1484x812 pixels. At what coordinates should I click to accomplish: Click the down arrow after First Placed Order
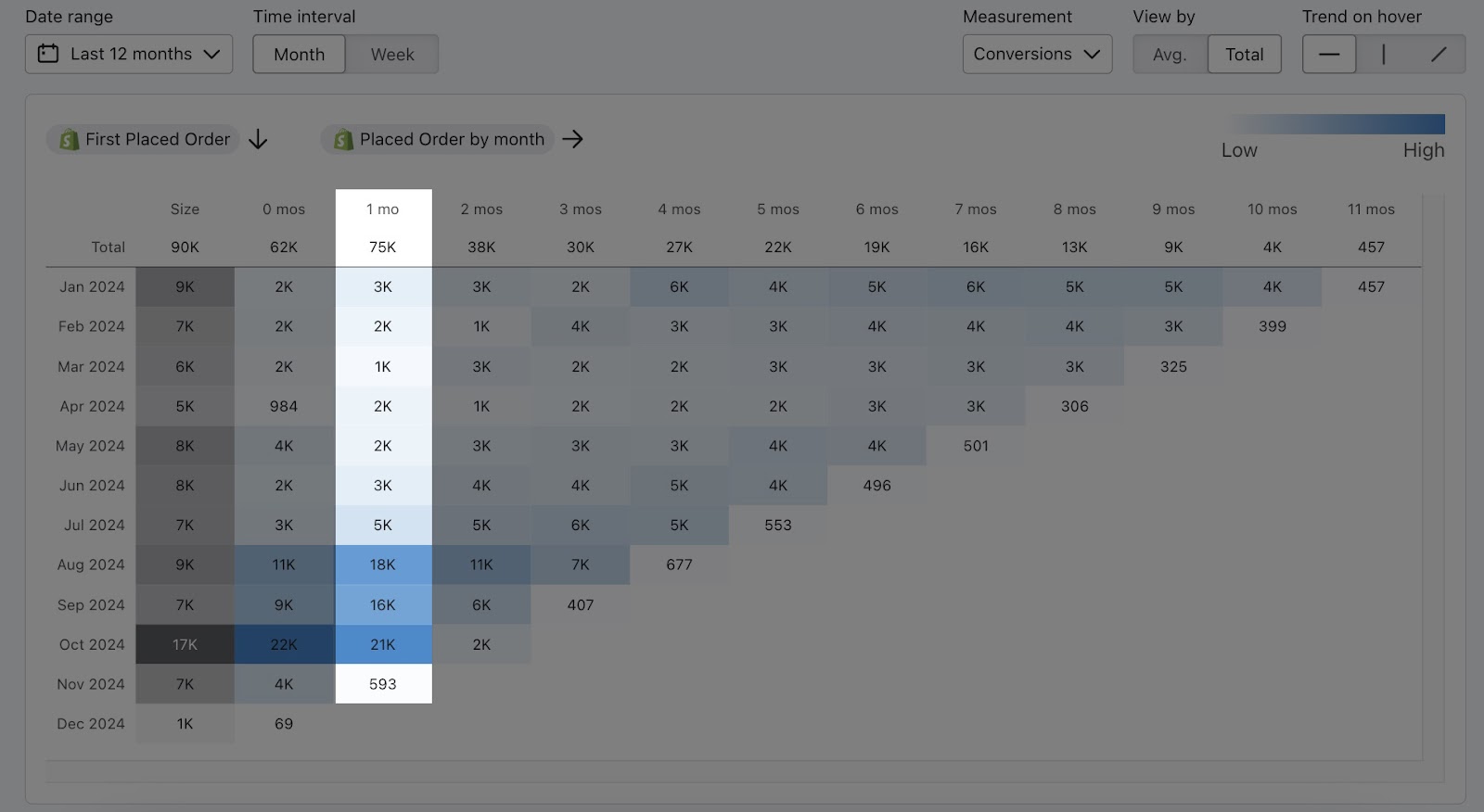259,140
